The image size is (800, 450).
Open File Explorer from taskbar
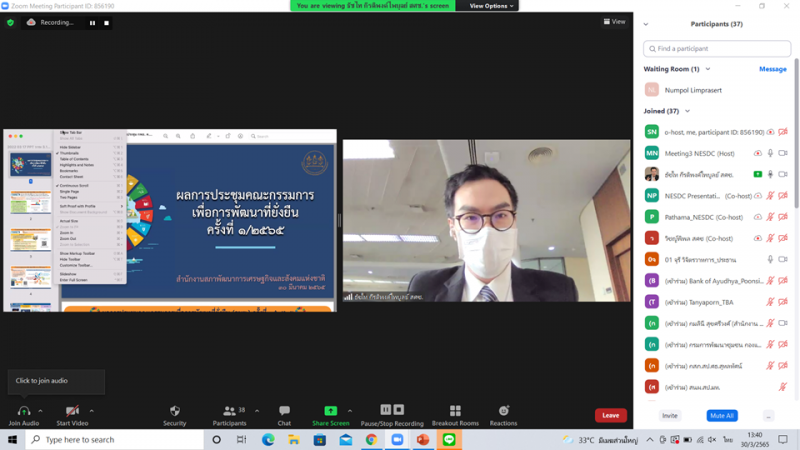point(294,439)
